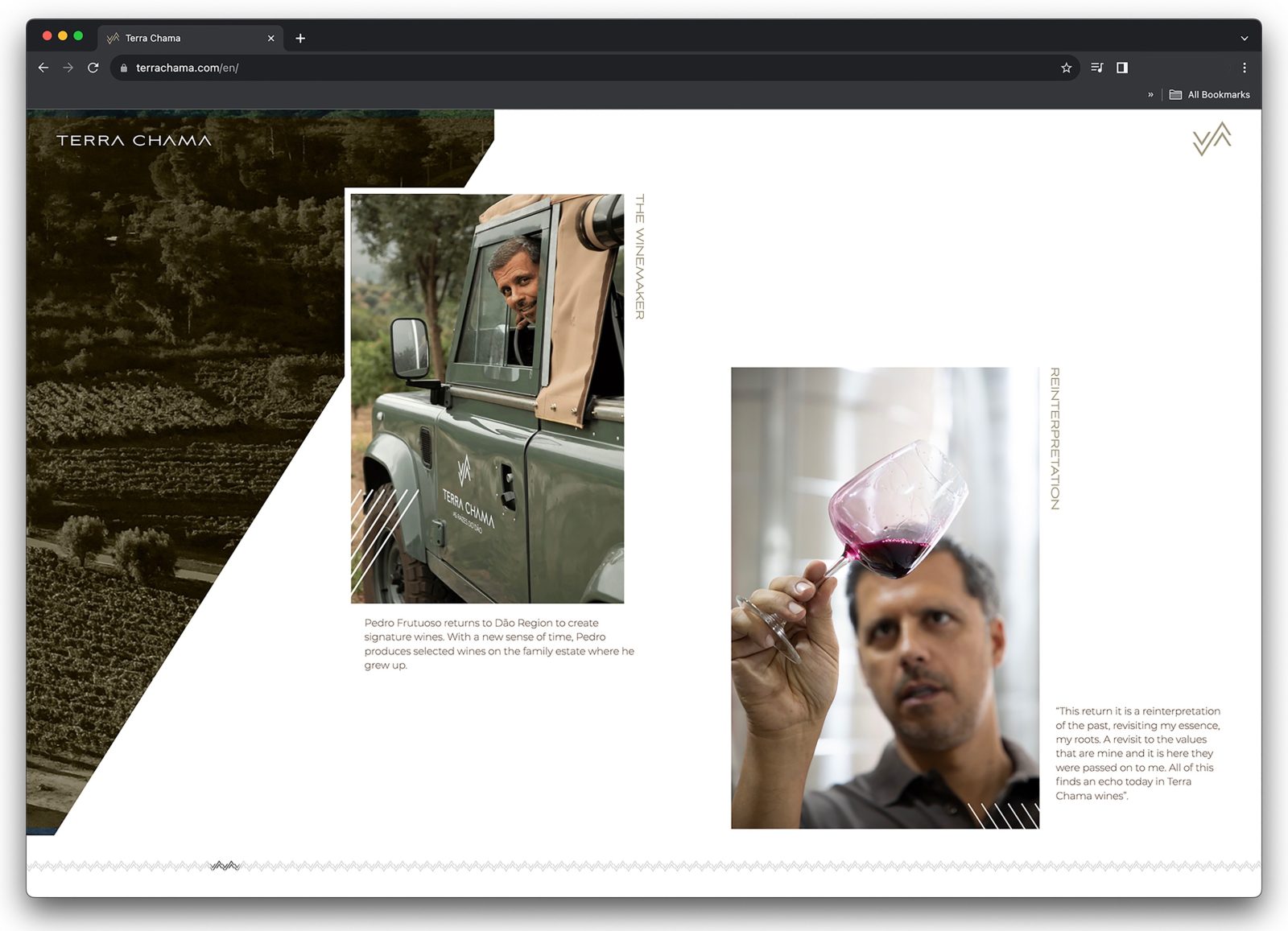Click the browser back arrow
Screen dimensions: 1288x931
[43, 68]
